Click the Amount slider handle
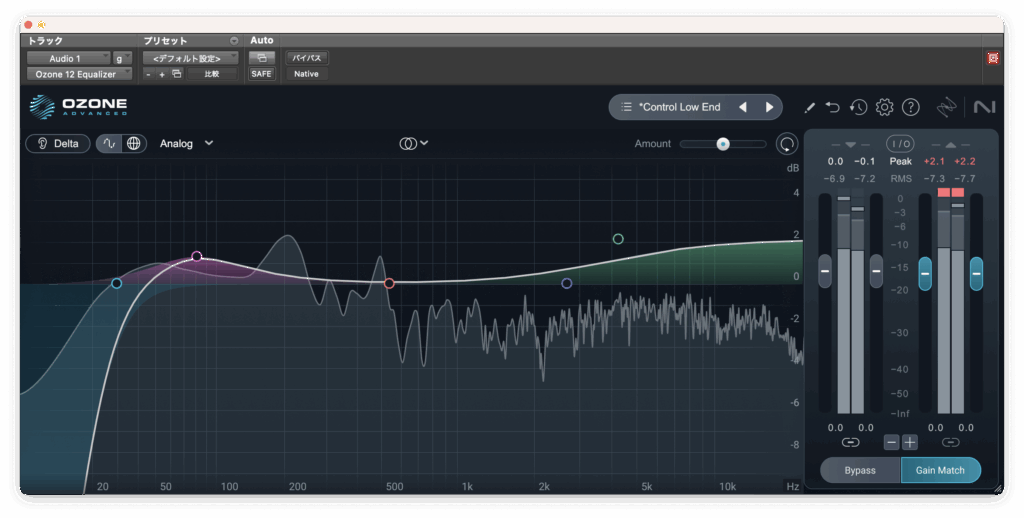Screen dimensions: 1024x518 pyautogui.click(x=722, y=144)
